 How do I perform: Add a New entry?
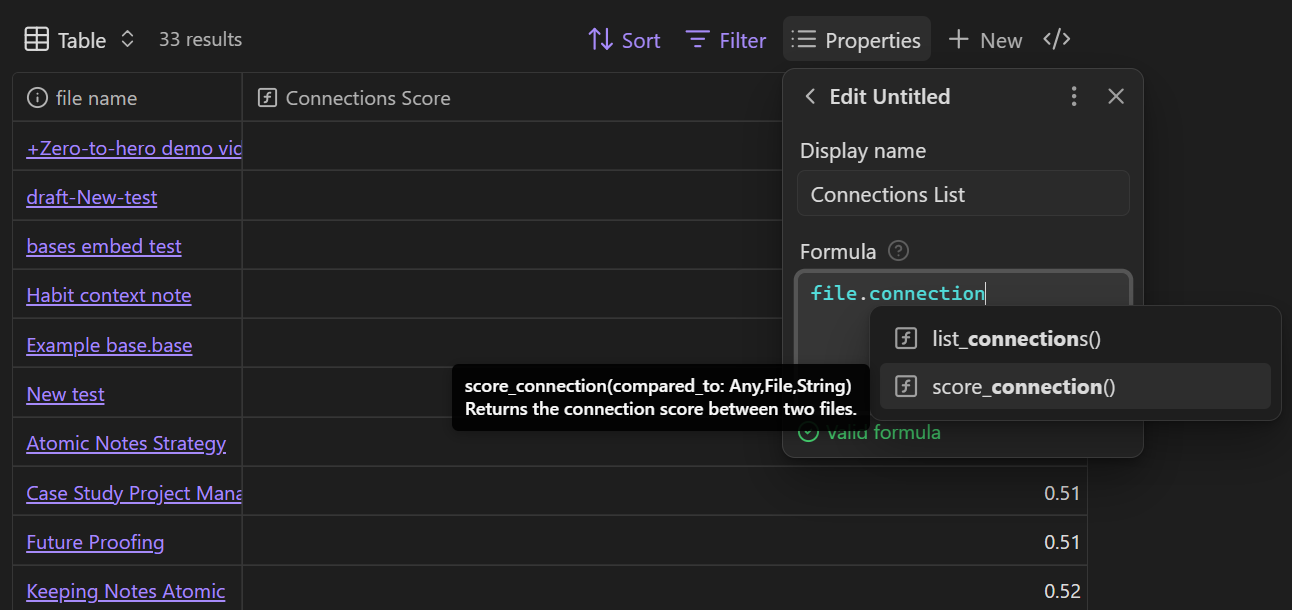click(985, 40)
